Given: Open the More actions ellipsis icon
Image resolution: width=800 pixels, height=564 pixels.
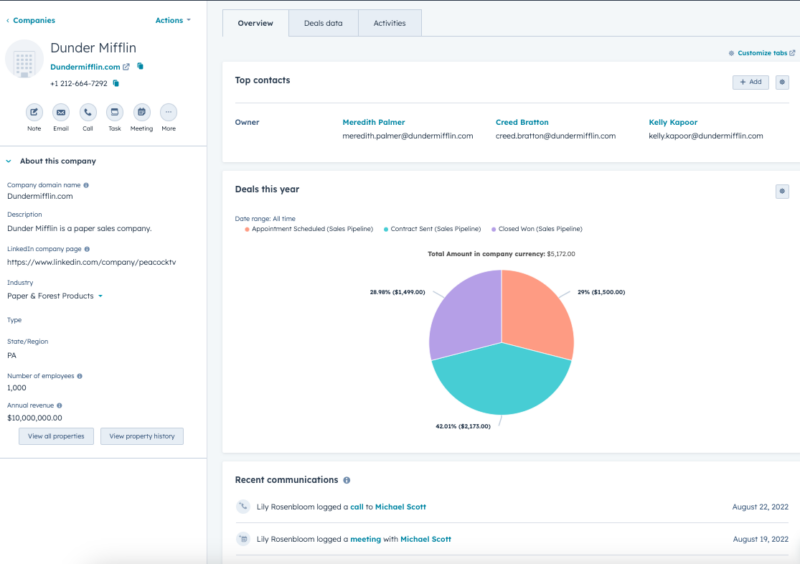Looking at the screenshot, I should (168, 112).
